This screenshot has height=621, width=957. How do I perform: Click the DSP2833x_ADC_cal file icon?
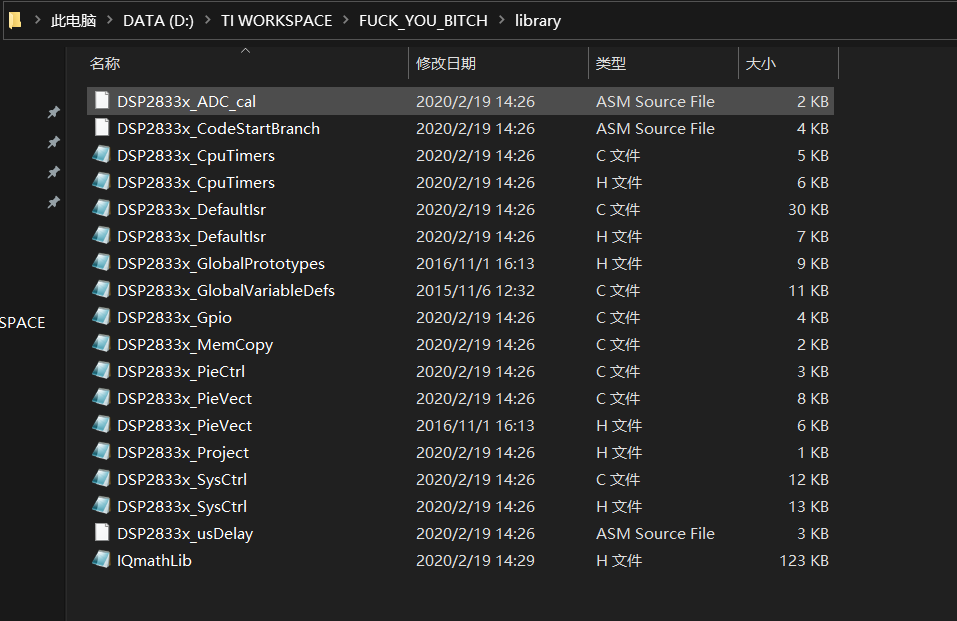coord(101,101)
